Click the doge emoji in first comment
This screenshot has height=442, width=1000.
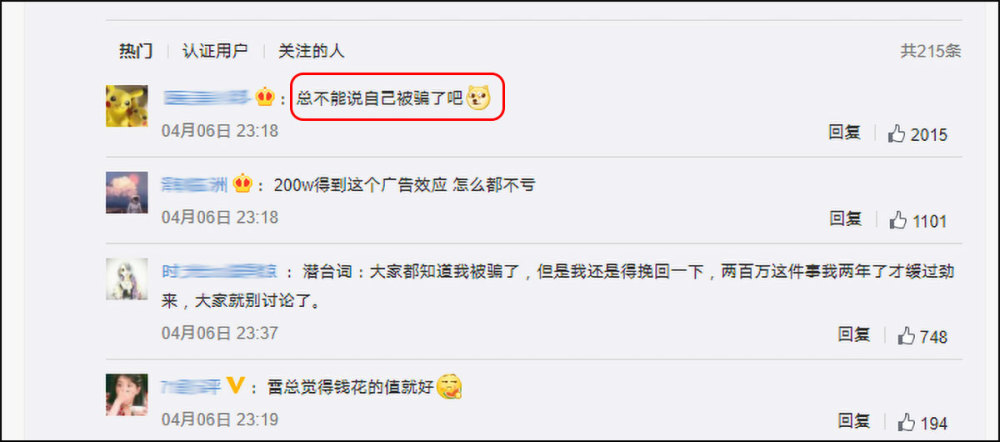[x=479, y=98]
